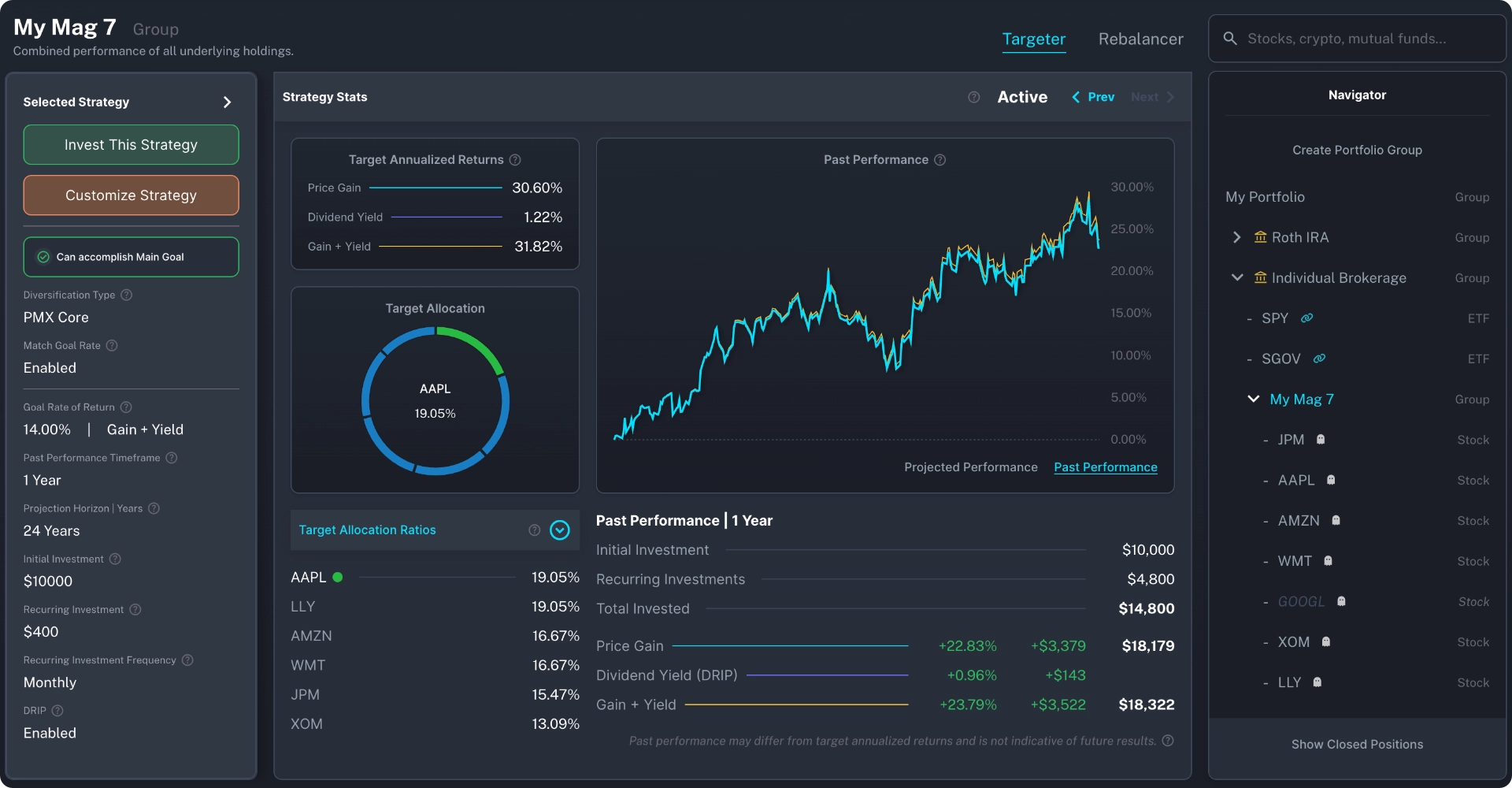Click Monthly recurring frequency value
The image size is (1512, 788).
pos(50,682)
